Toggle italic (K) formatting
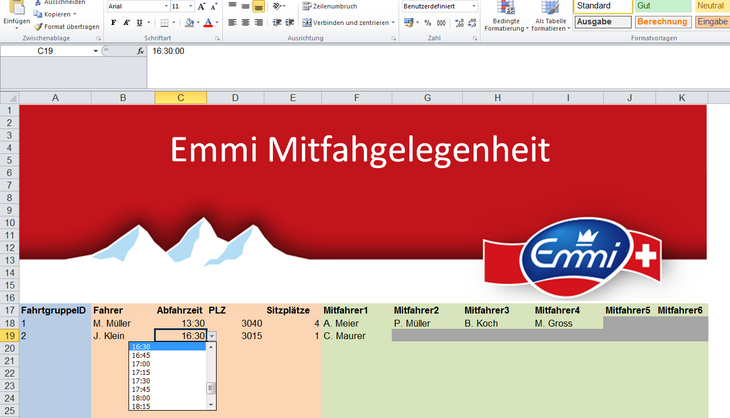 (x=126, y=22)
